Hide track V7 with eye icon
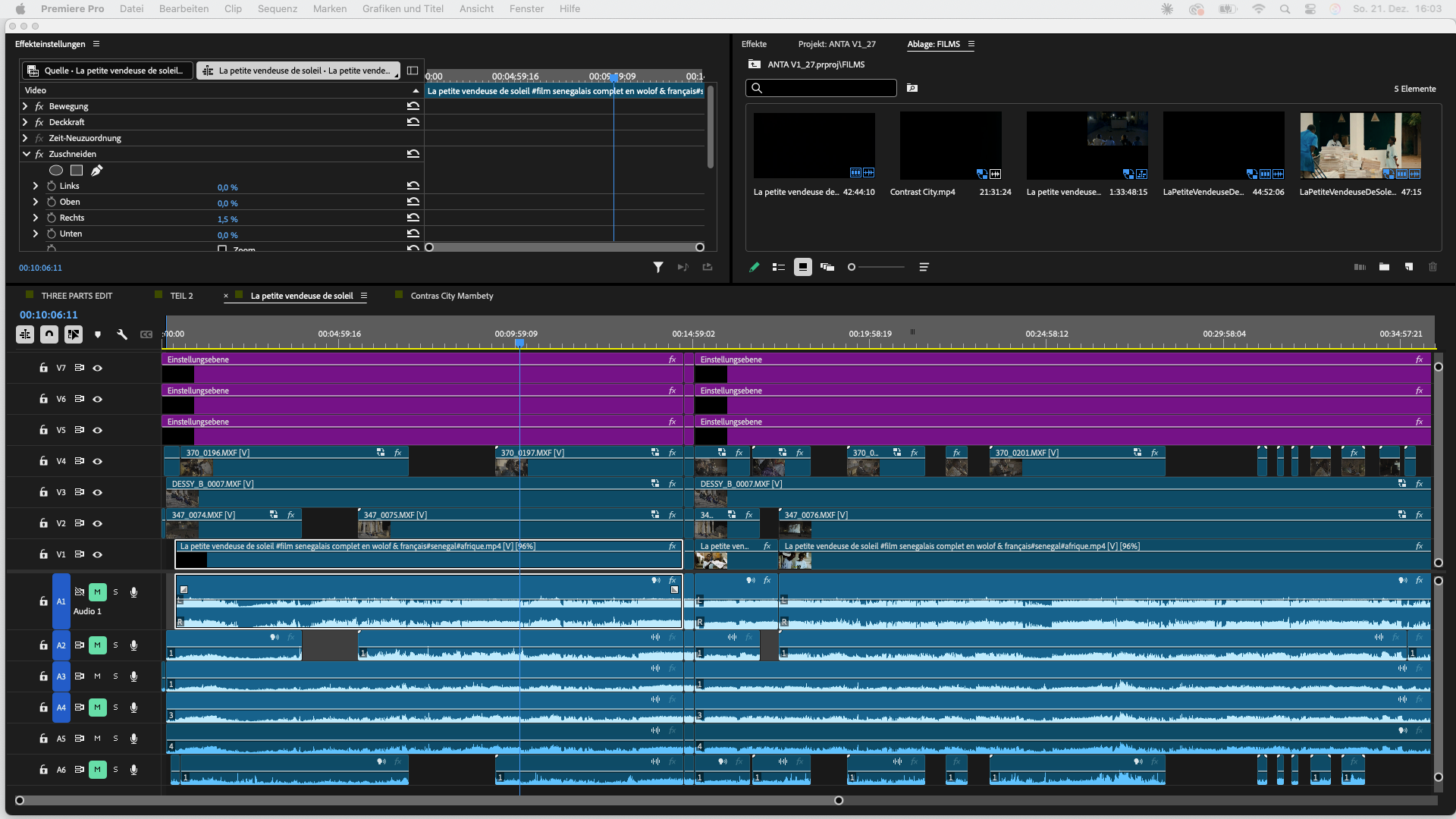 (x=98, y=369)
